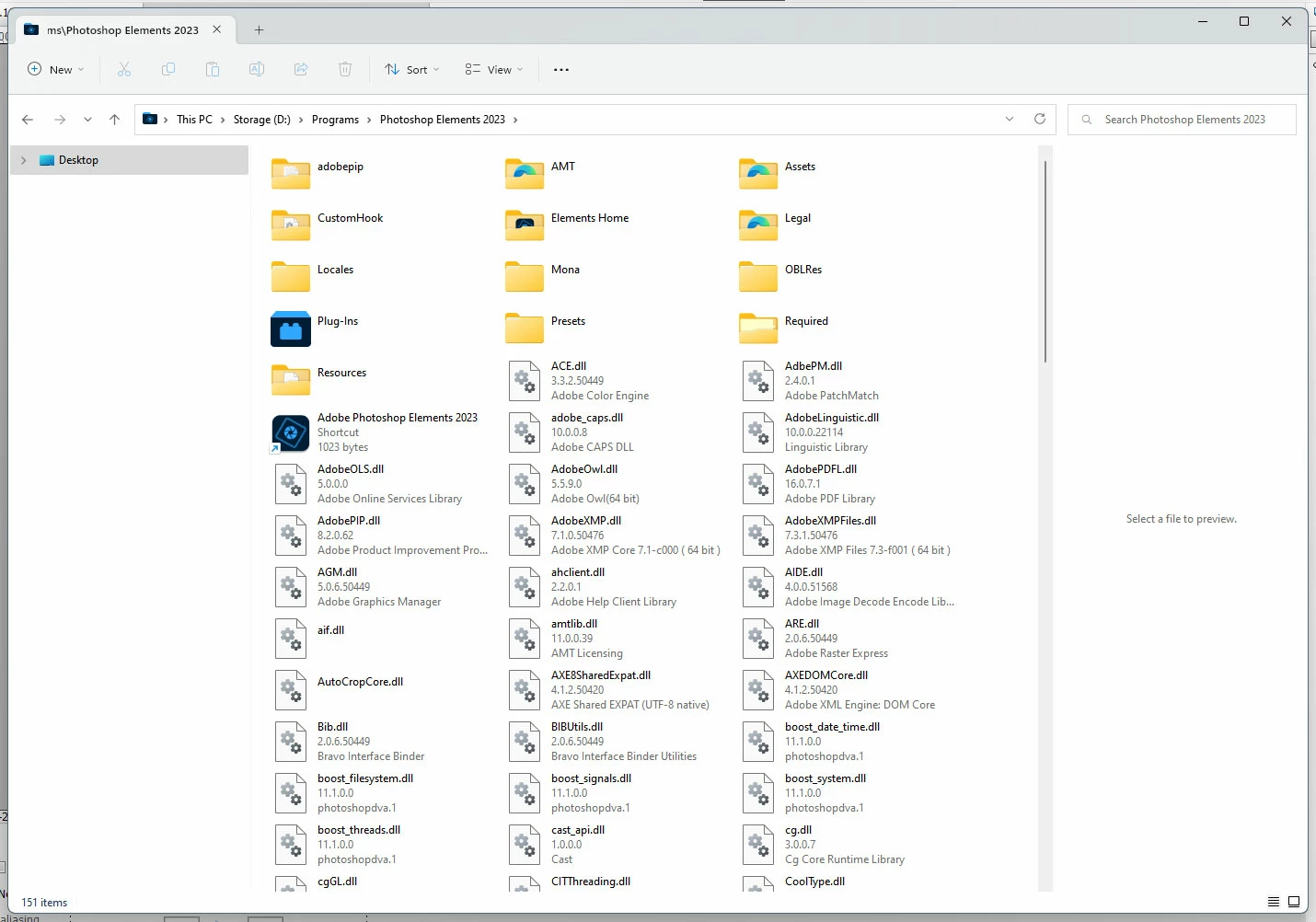
Task: Select the Plug-Ins folder icon
Action: click(291, 329)
